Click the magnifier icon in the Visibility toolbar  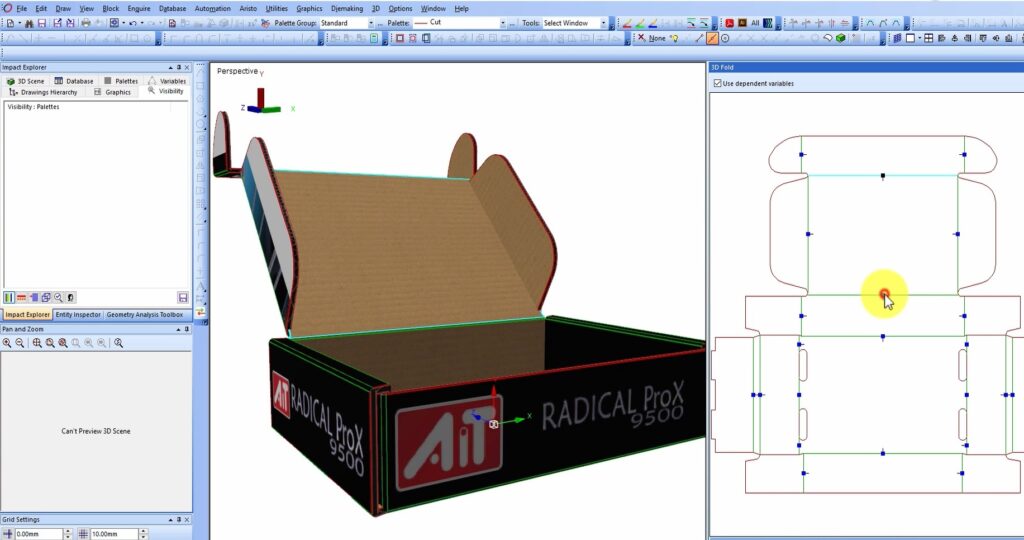coord(58,298)
